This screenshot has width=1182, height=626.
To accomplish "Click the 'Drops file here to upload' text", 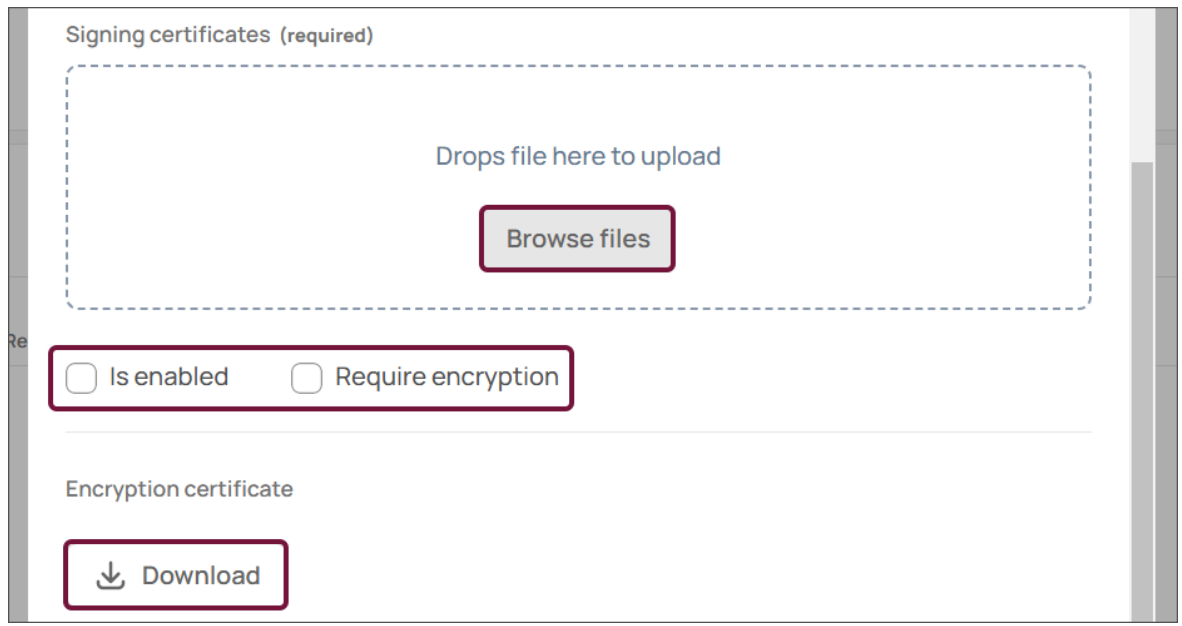I will [578, 156].
